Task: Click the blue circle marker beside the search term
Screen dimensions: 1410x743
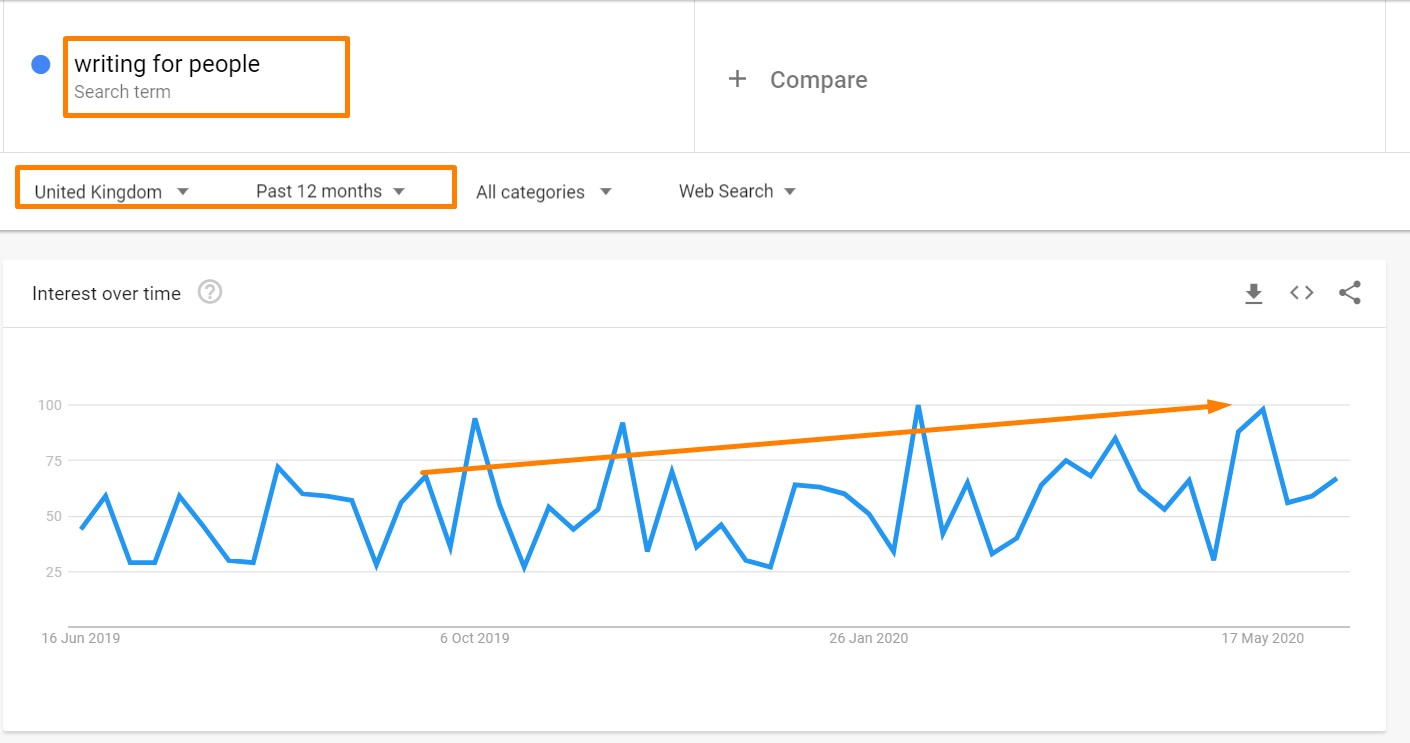Action: [x=39, y=63]
